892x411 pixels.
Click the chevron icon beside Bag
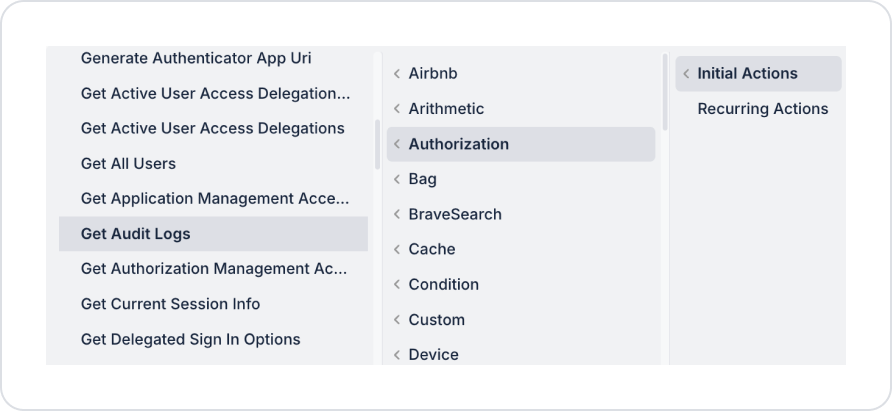(x=397, y=179)
